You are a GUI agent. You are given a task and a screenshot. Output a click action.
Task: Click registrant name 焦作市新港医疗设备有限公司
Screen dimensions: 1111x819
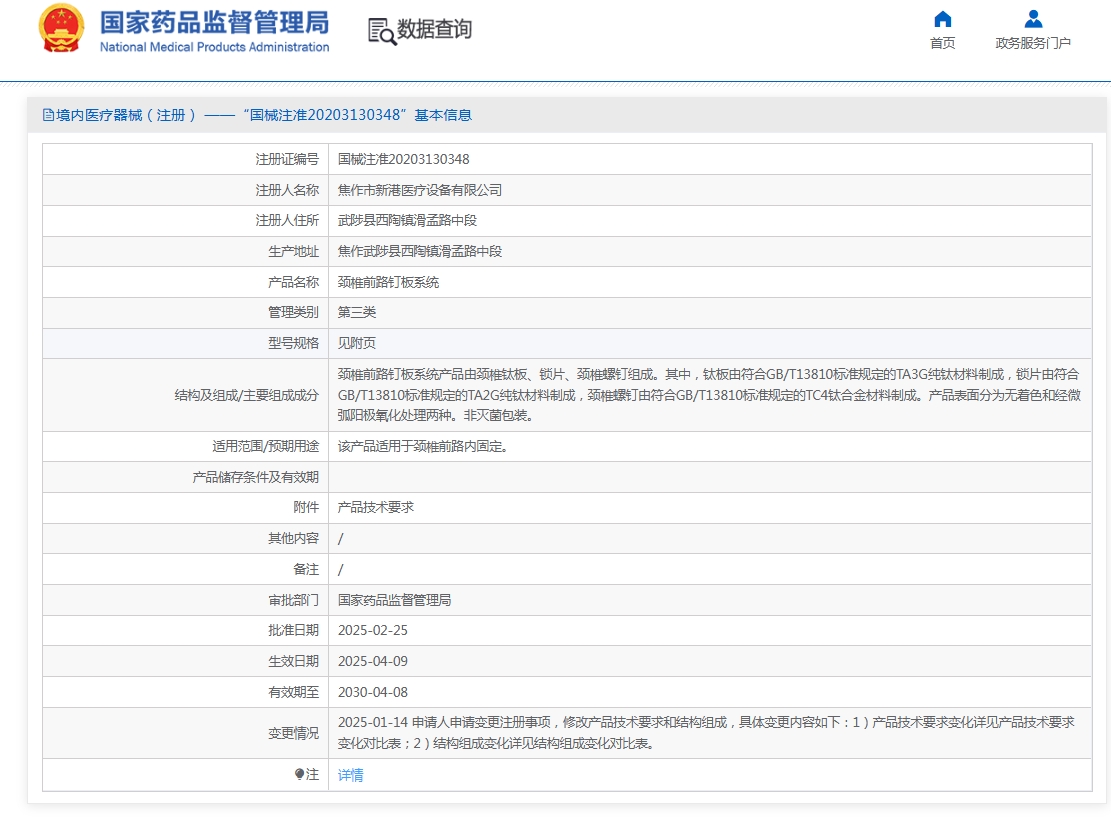tap(419, 190)
